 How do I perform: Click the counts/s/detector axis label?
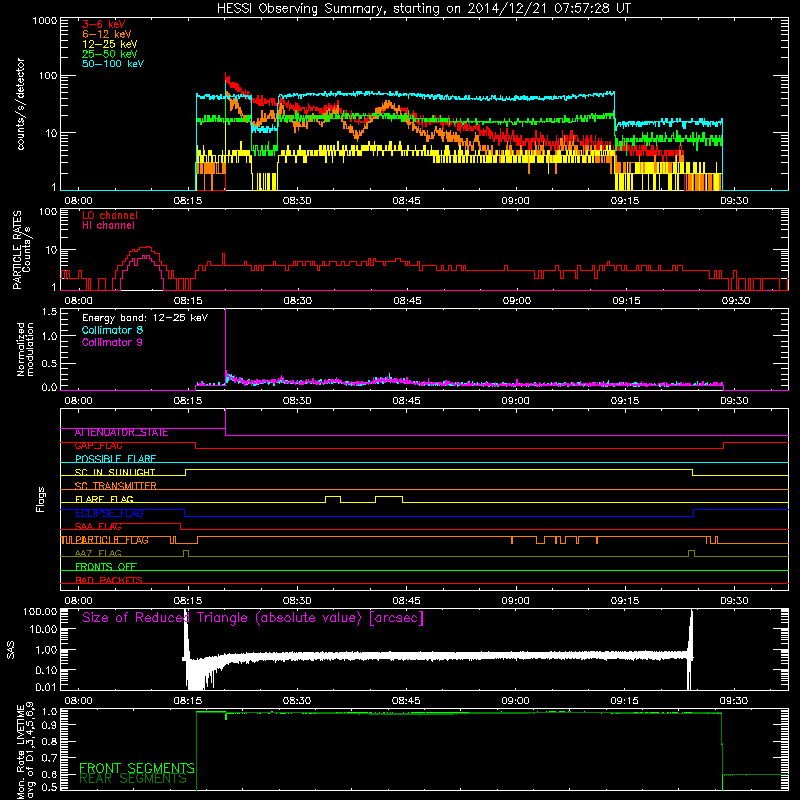(21, 104)
